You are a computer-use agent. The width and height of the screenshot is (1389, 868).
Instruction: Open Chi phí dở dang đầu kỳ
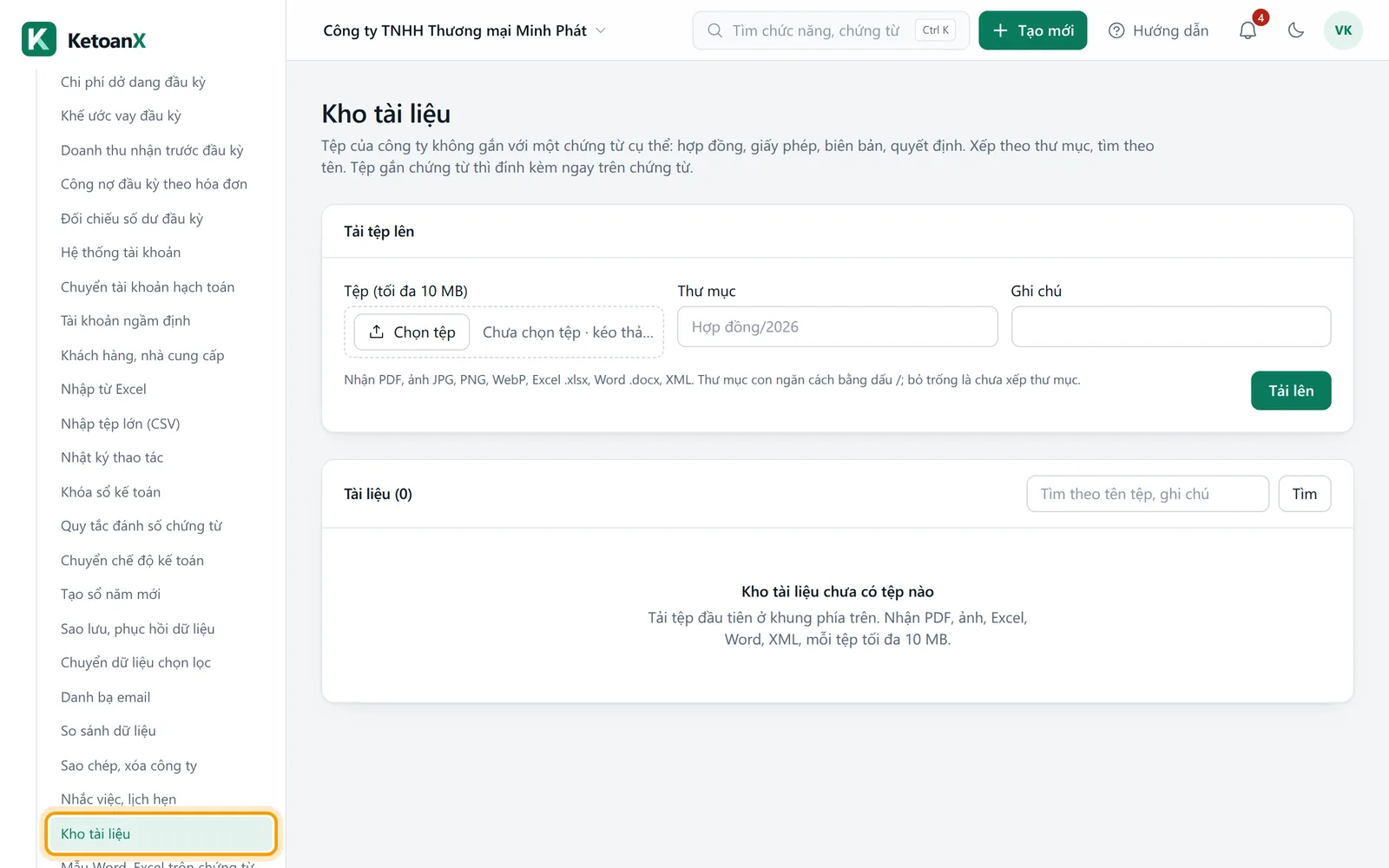coord(133,82)
